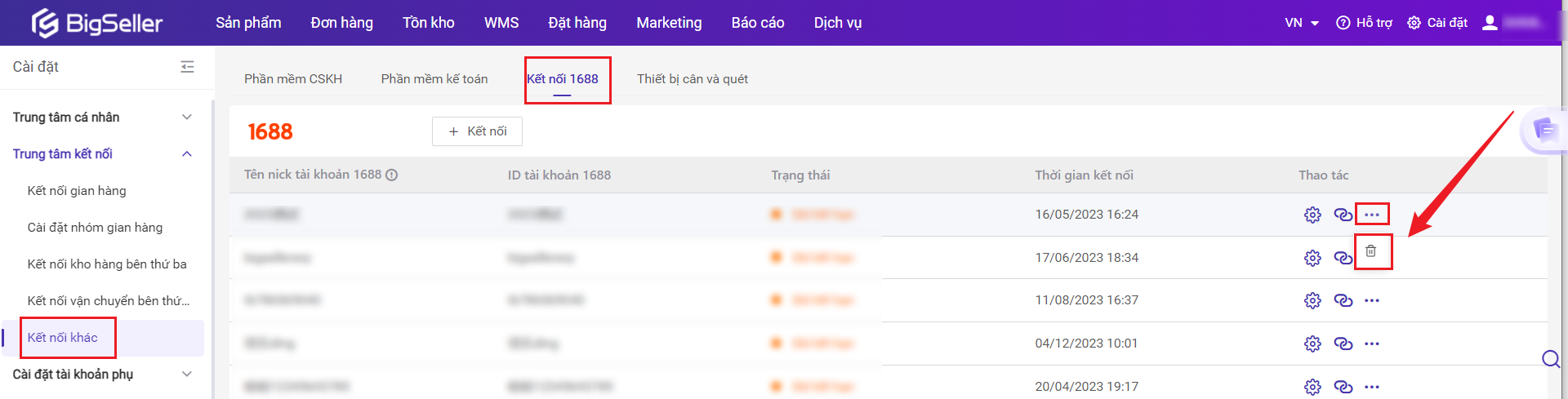Open the Dịch vụ menu

838,23
